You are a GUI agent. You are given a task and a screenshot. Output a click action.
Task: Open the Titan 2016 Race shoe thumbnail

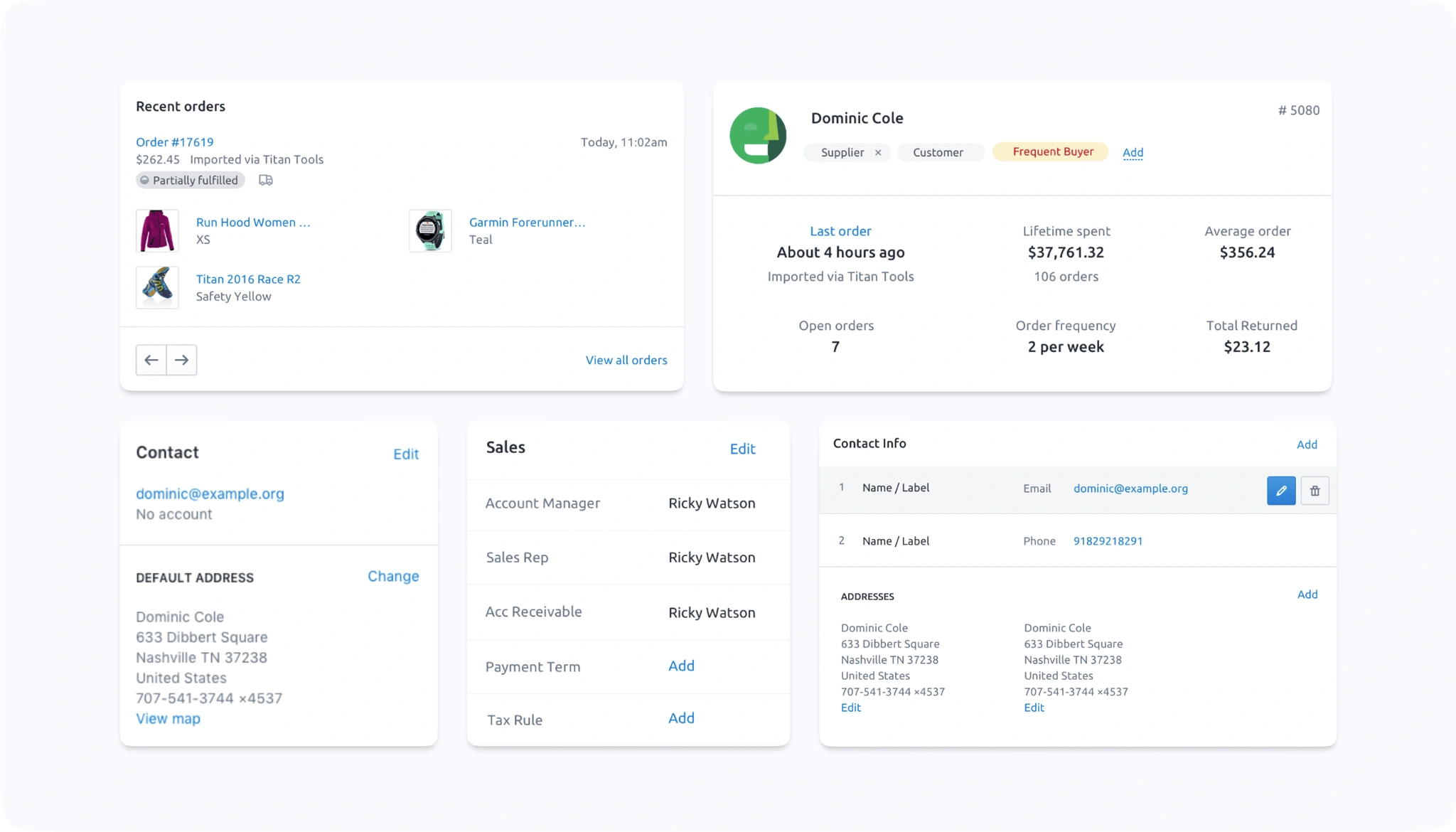(x=157, y=287)
